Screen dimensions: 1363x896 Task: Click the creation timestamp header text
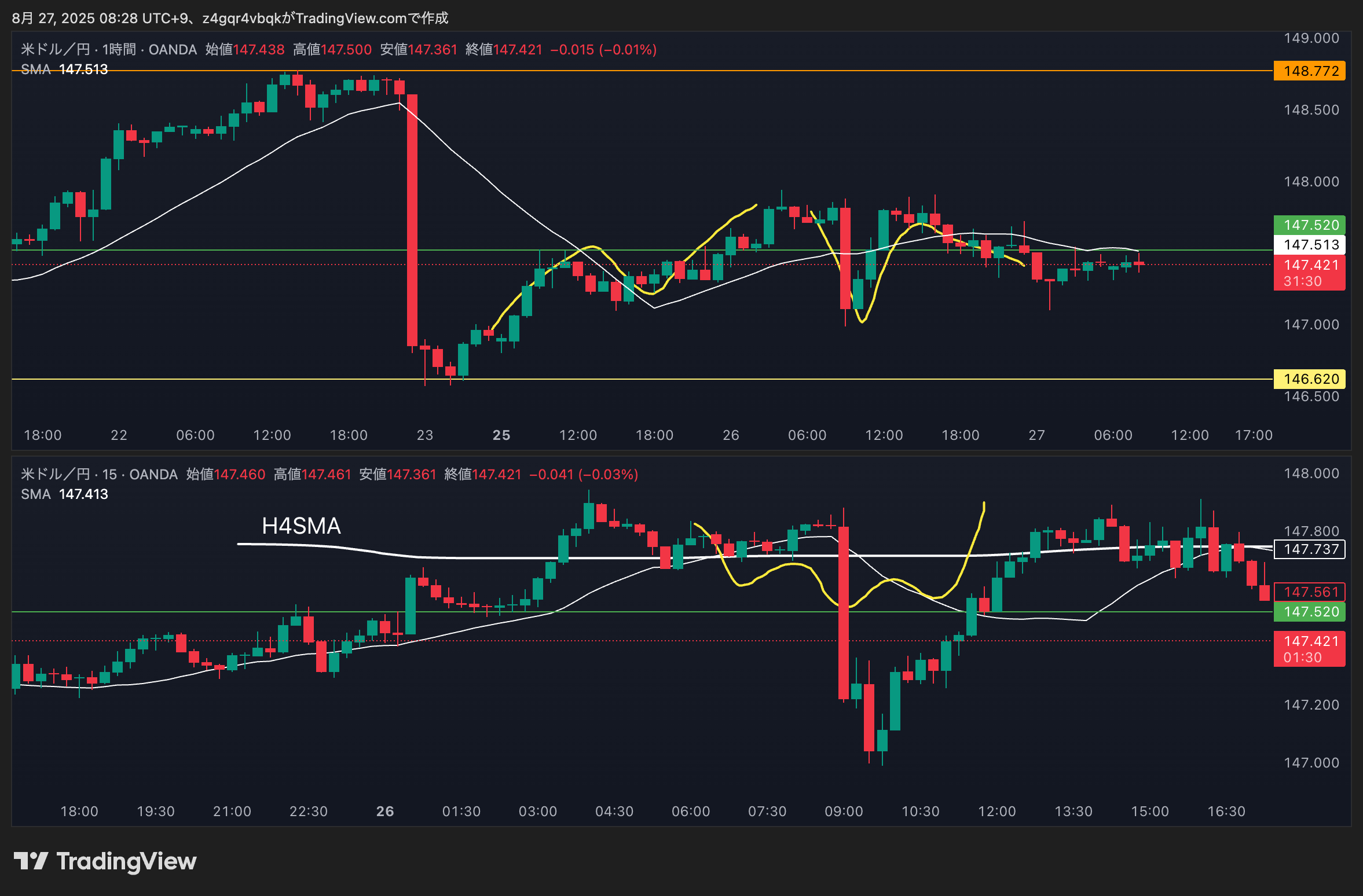coord(230,19)
